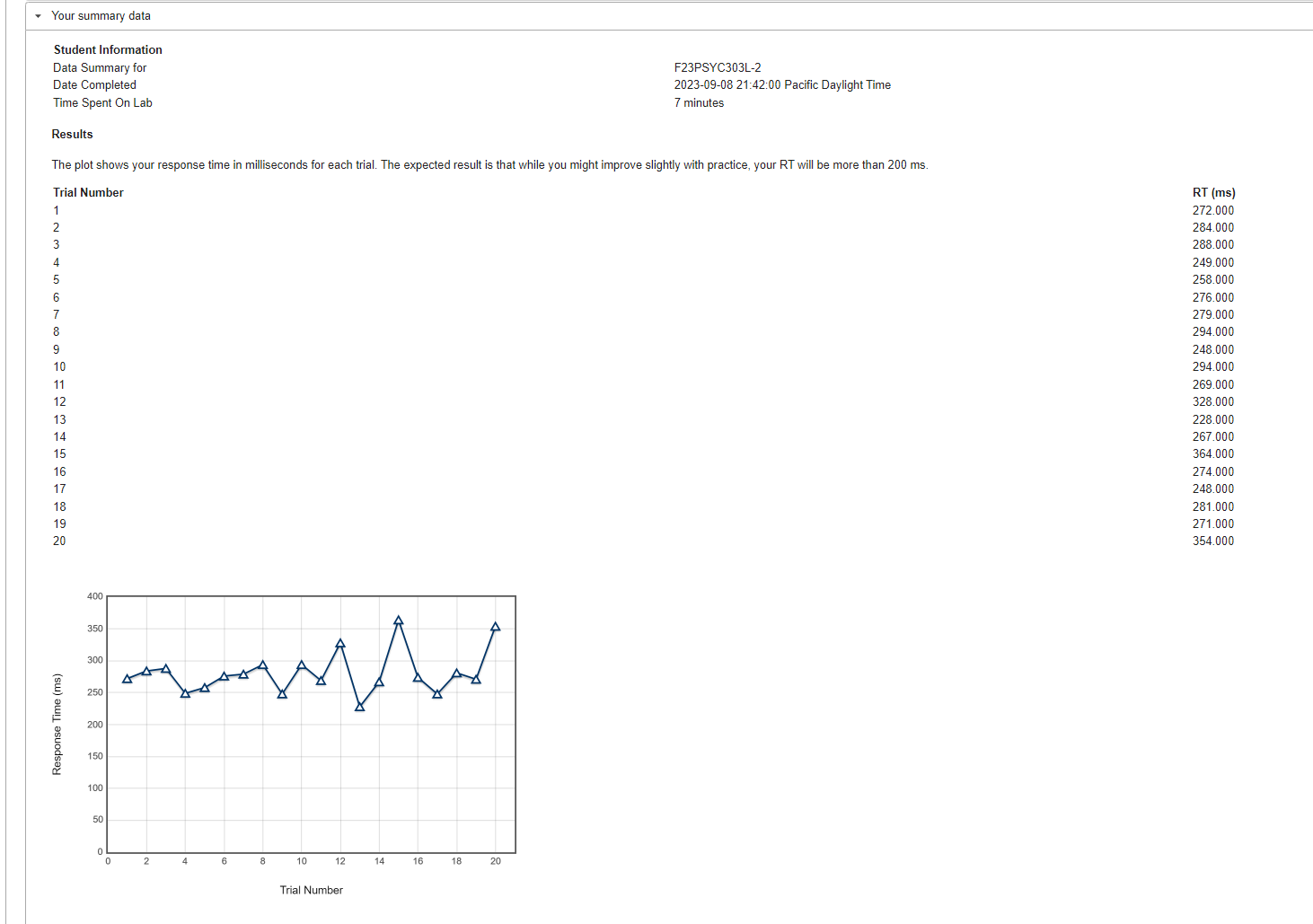Click the Response Time (ms) y-axis title
This screenshot has width=1313, height=924.
(57, 725)
